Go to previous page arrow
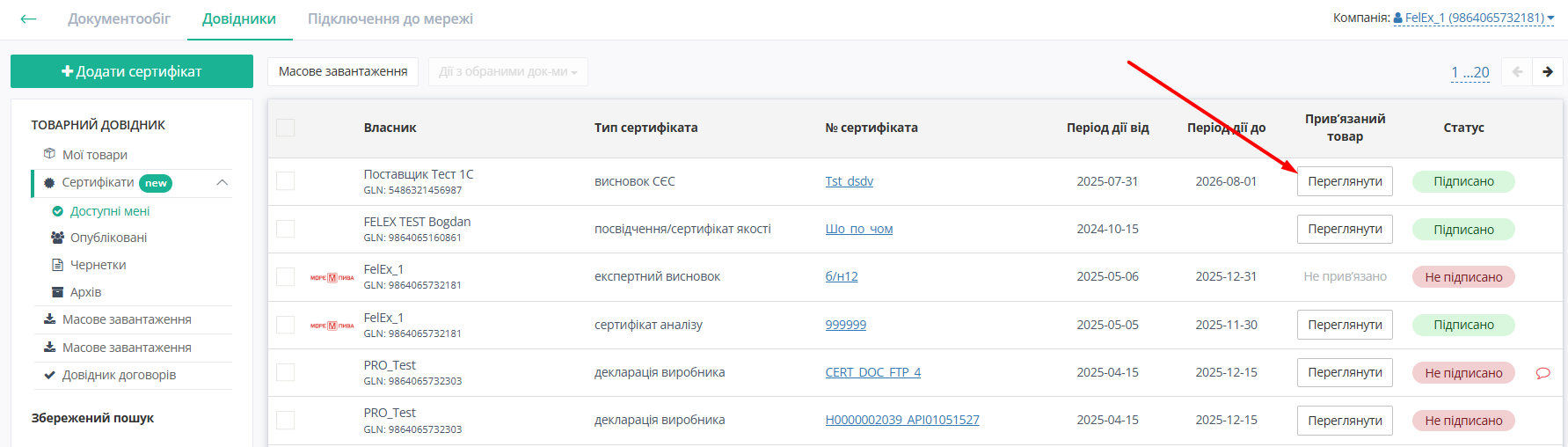The width and height of the screenshot is (1568, 447). coord(1517,72)
